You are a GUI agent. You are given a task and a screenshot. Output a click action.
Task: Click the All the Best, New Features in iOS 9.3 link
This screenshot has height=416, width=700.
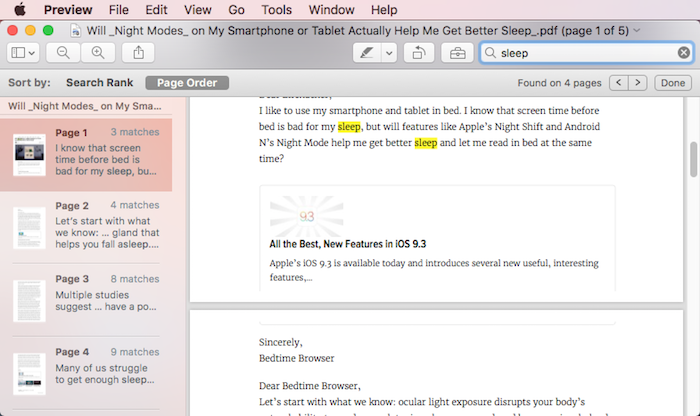click(x=347, y=244)
